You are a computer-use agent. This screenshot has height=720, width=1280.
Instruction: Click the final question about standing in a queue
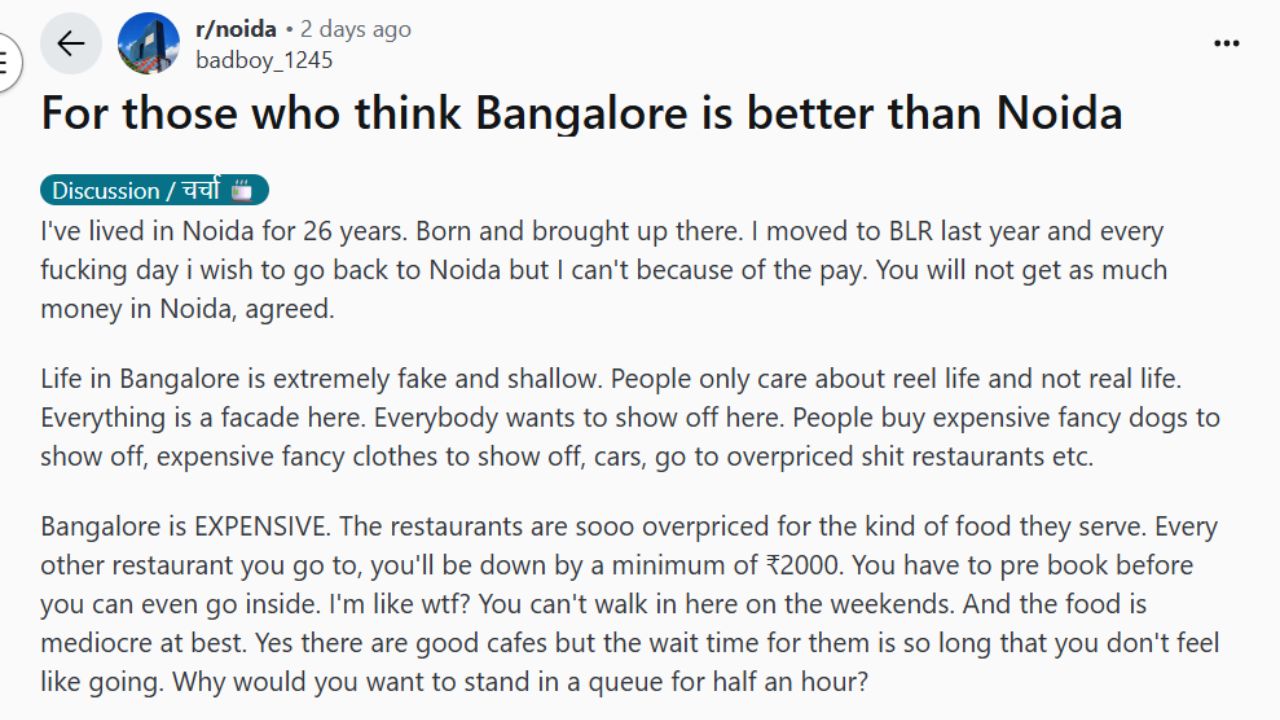[x=520, y=682]
